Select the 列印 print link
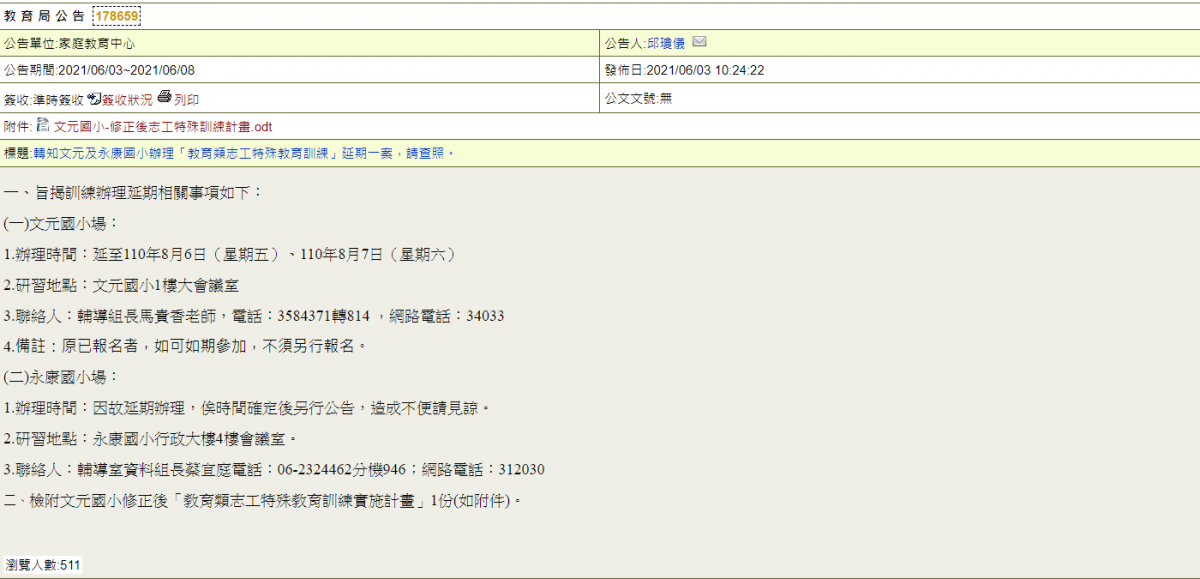Image resolution: width=1200 pixels, height=579 pixels. tap(186, 99)
